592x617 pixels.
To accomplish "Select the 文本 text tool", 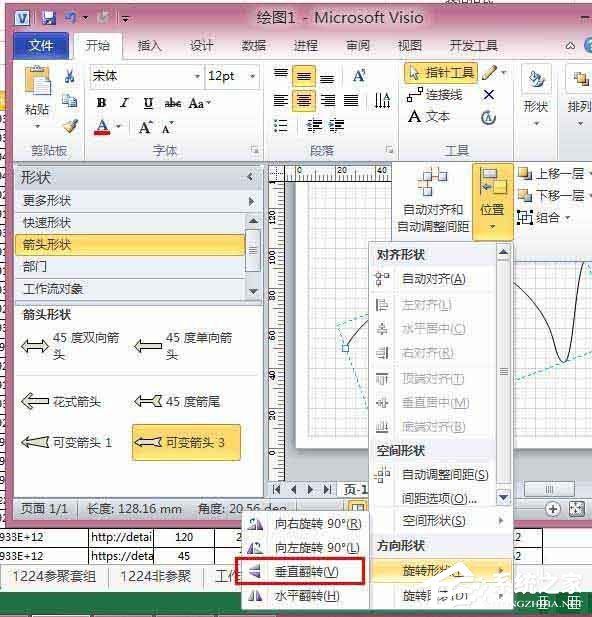I will pos(429,117).
